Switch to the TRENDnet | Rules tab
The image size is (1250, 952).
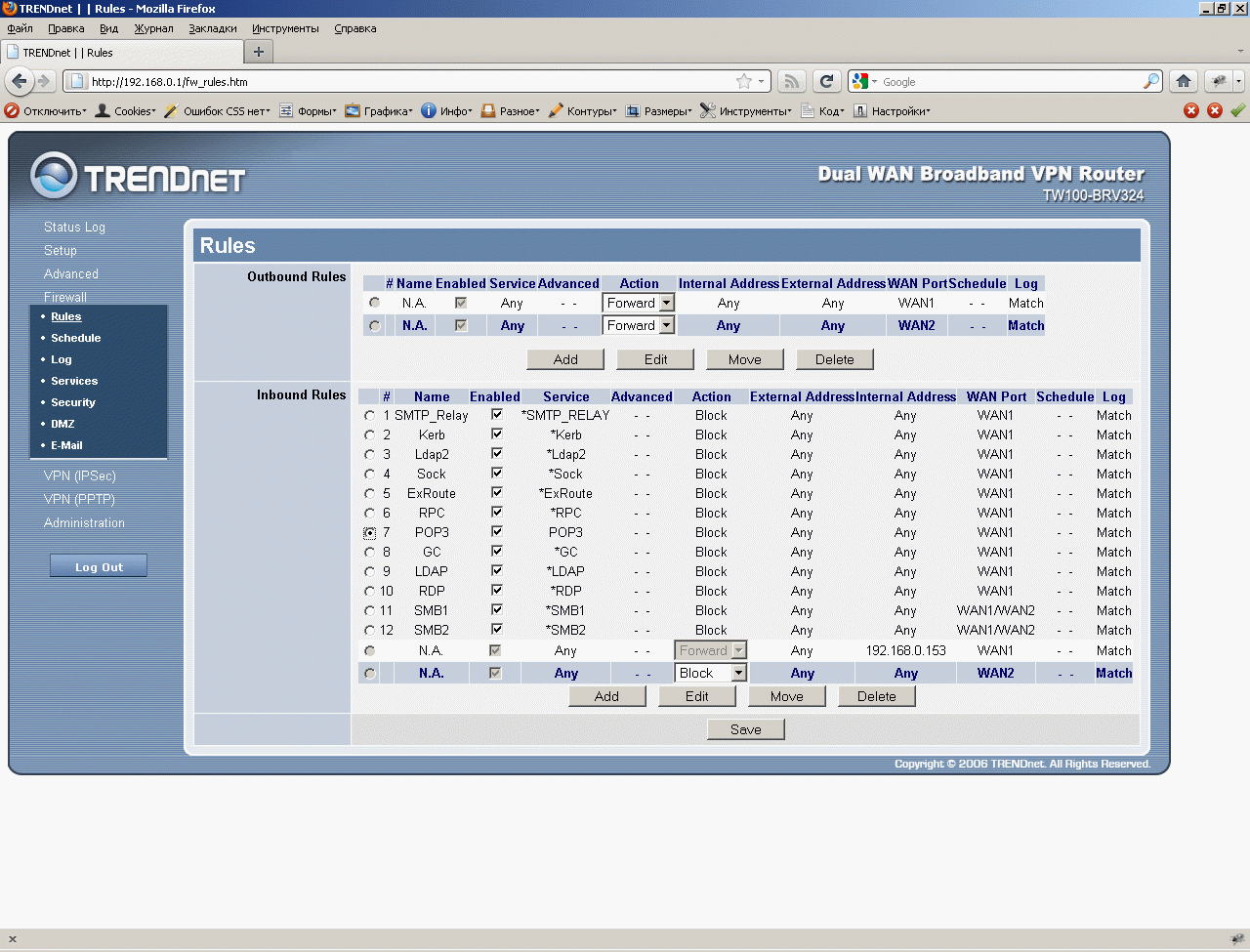pyautogui.click(x=122, y=52)
